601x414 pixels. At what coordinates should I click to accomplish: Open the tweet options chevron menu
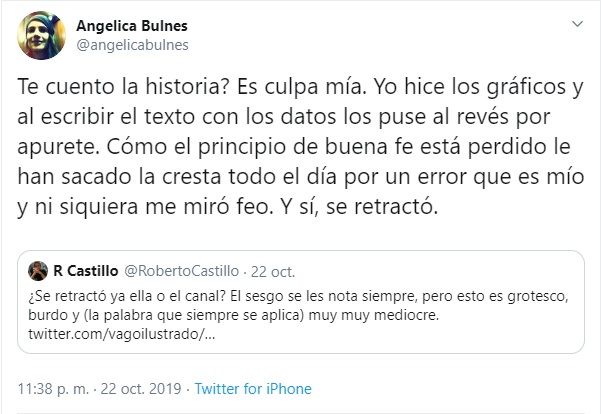point(577,24)
